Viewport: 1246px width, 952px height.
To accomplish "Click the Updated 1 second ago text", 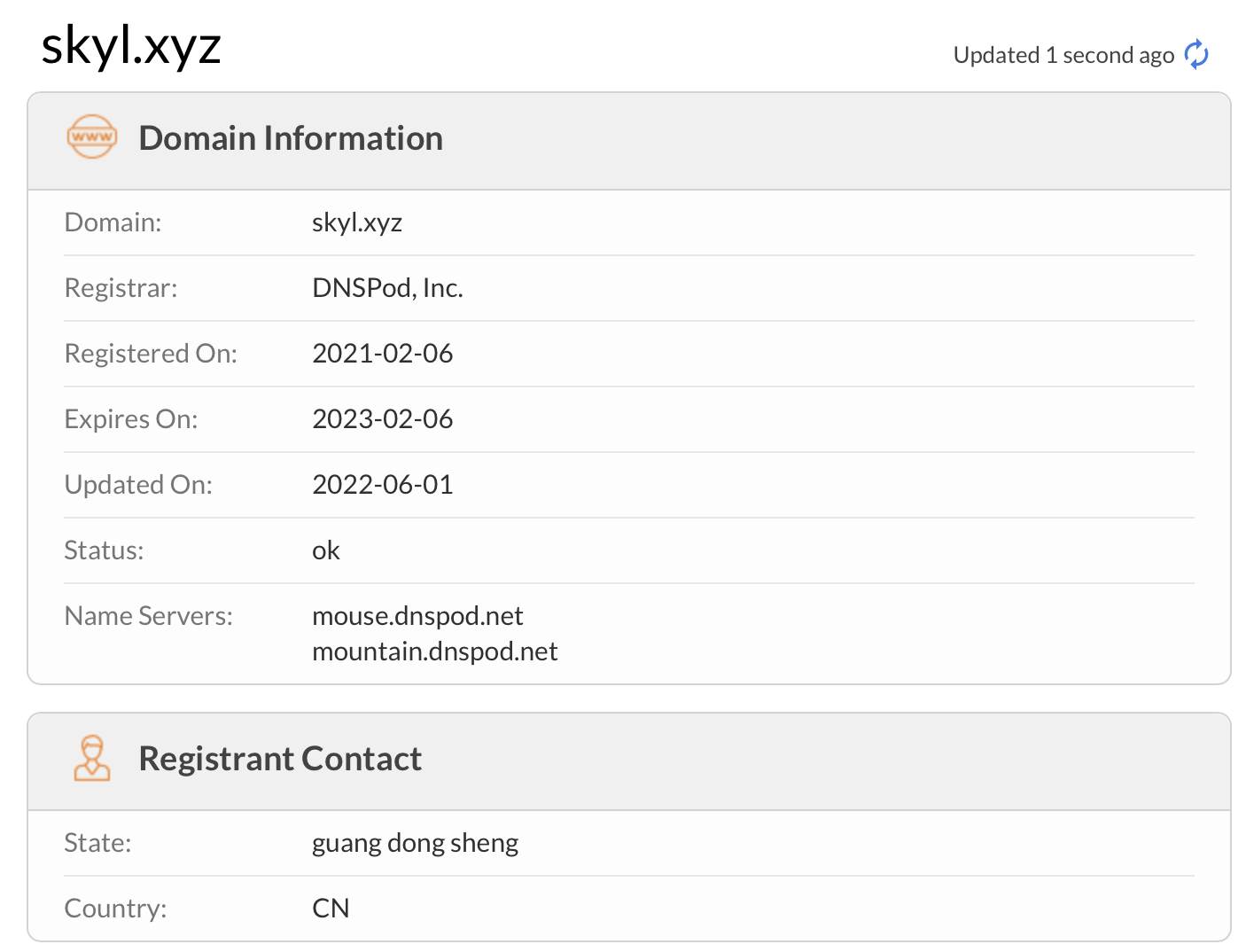I will pyautogui.click(x=1063, y=55).
